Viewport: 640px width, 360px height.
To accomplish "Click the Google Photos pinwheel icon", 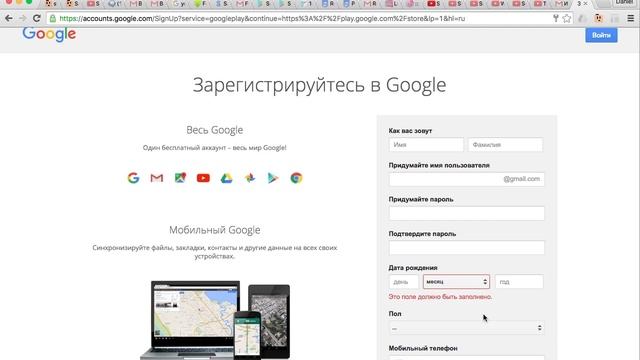I will 250,178.
